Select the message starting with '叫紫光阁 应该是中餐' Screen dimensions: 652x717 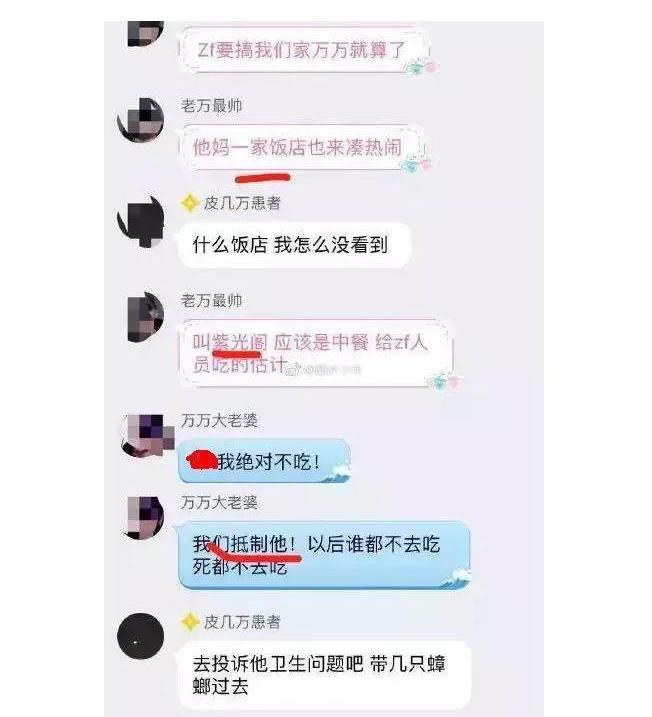pyautogui.click(x=315, y=353)
